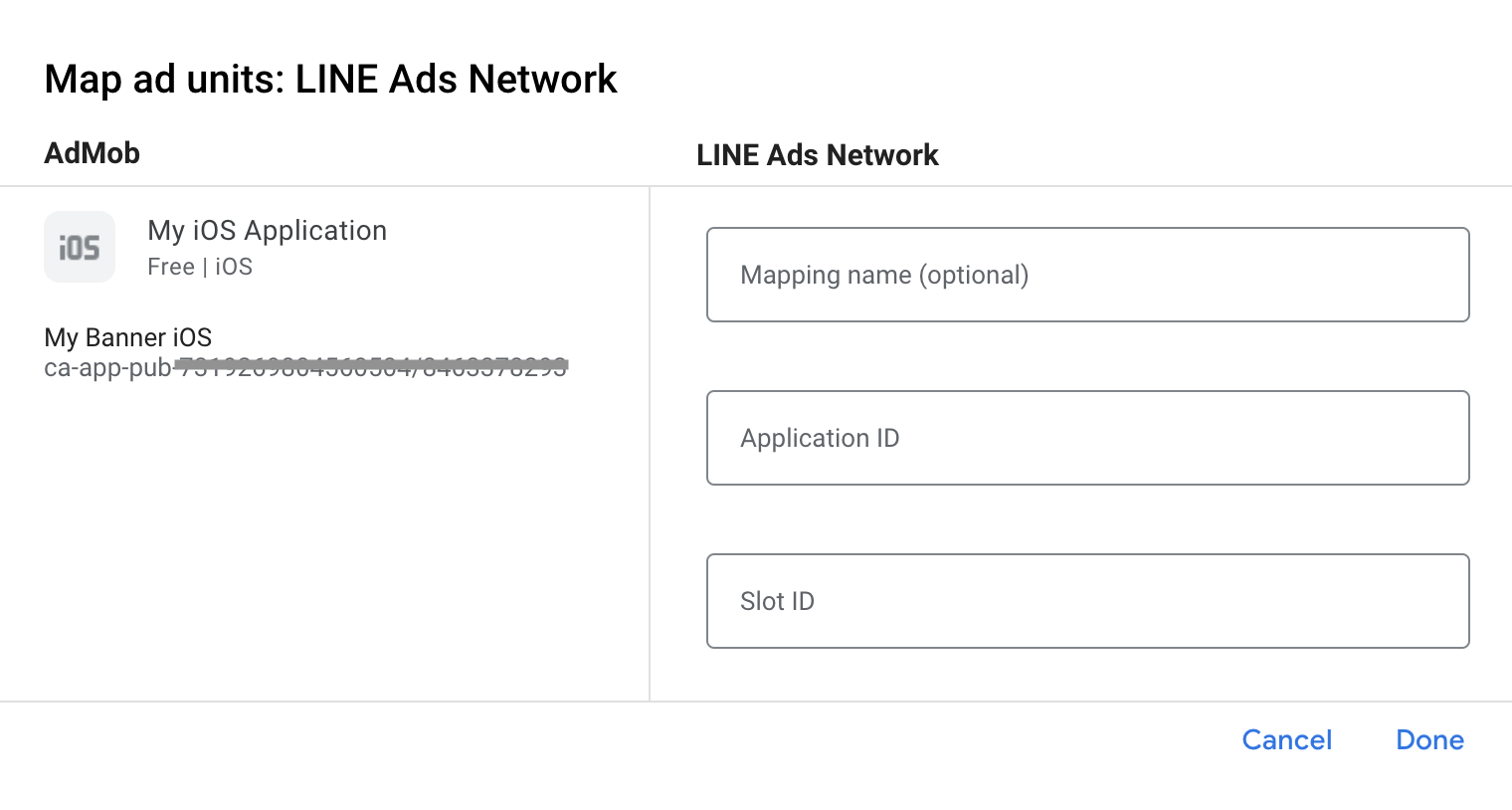Click the LINE Ads Network column header
The width and height of the screenshot is (1512, 810).
817,155
